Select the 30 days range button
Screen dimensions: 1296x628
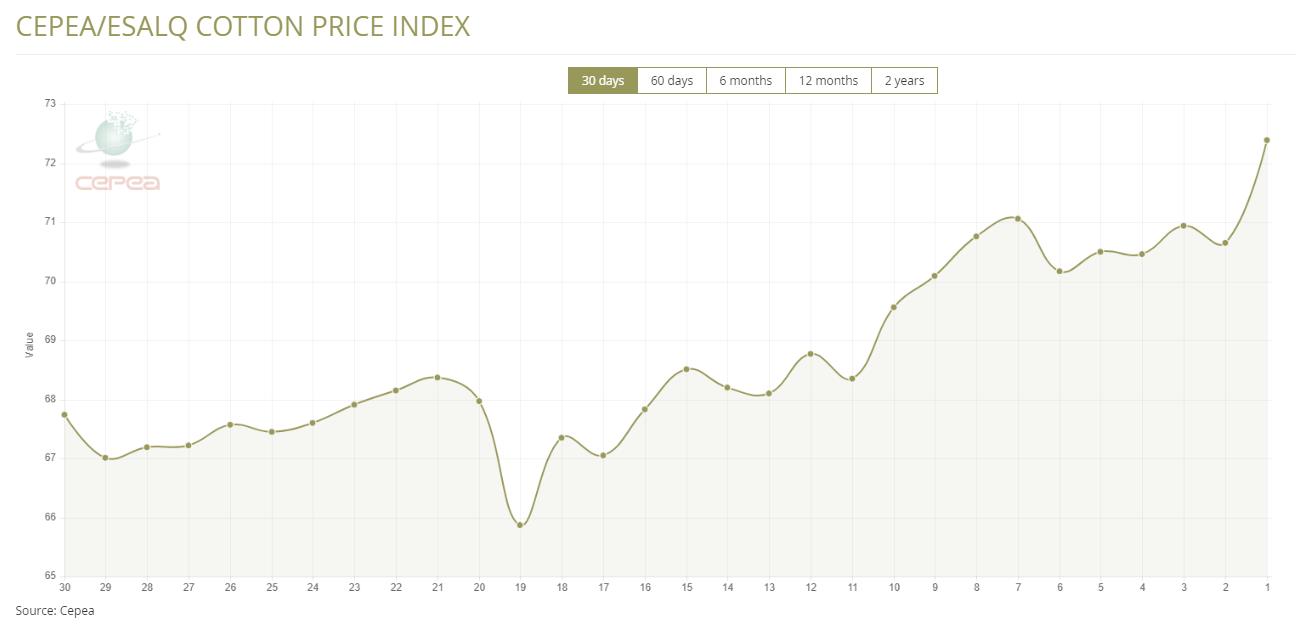click(x=602, y=81)
